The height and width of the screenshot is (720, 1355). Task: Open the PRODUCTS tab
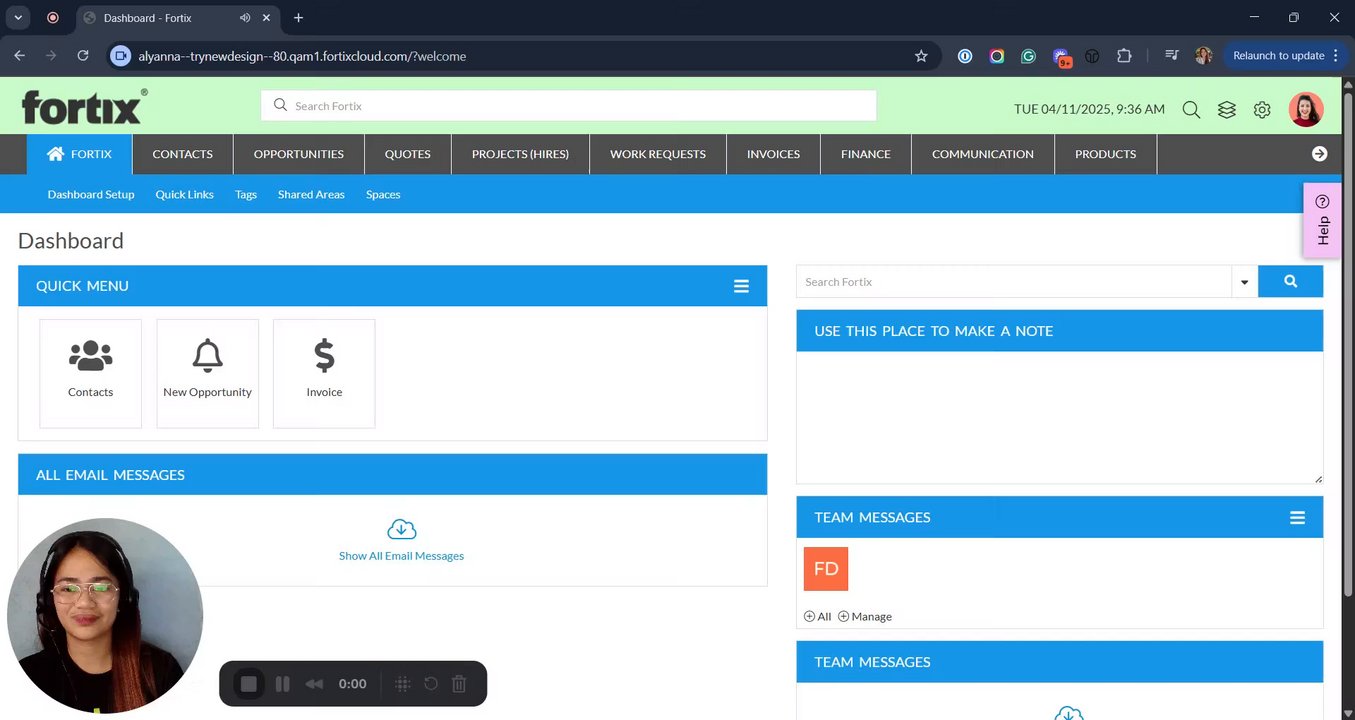point(1106,154)
